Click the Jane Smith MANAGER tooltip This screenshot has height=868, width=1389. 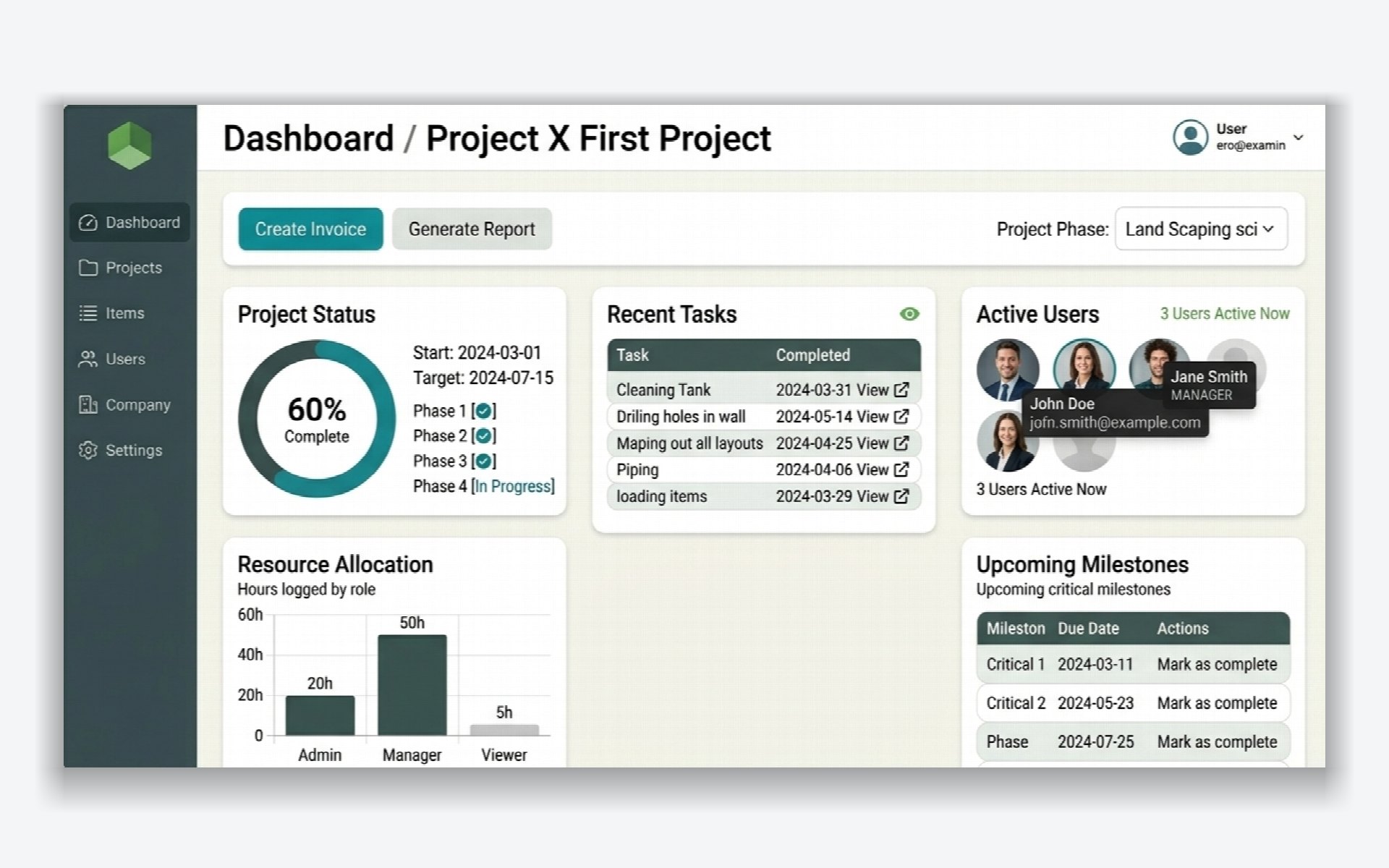pos(1209,385)
